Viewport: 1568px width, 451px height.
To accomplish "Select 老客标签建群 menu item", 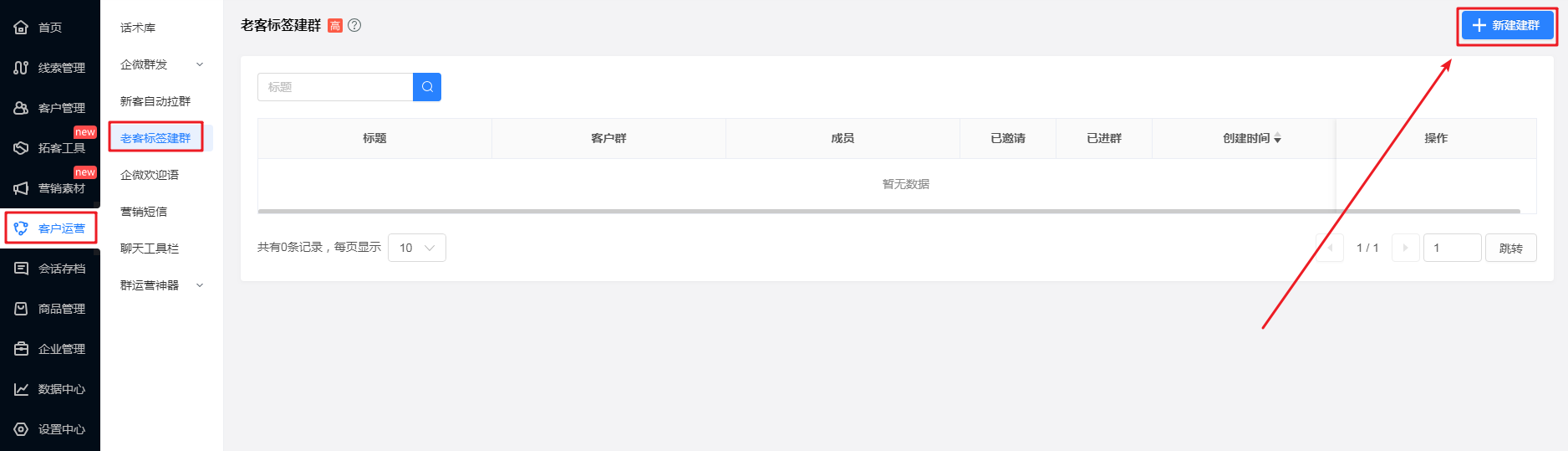I will coord(155,138).
